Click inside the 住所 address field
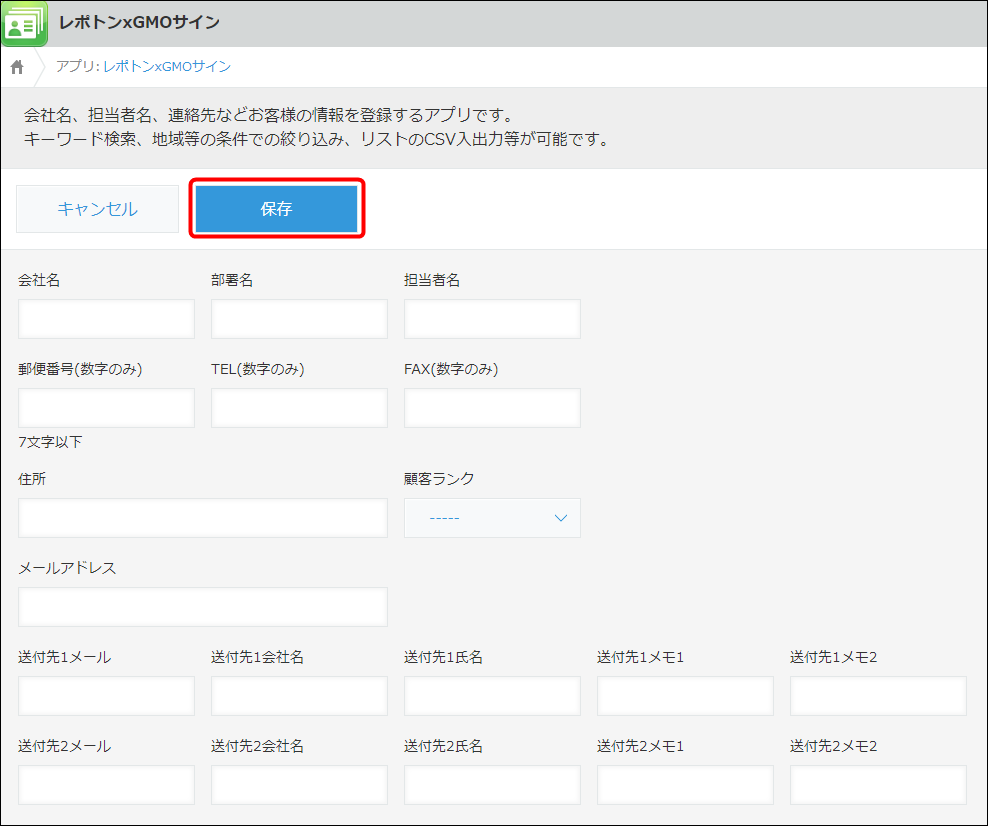Image resolution: width=988 pixels, height=826 pixels. [x=202, y=518]
